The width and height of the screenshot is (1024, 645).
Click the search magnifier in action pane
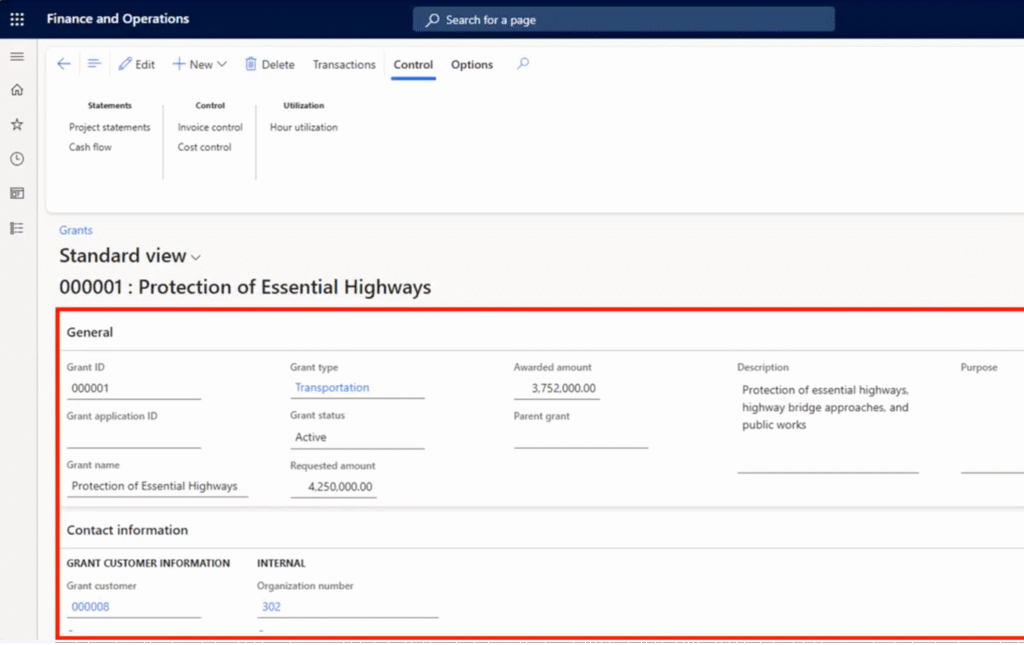[523, 64]
